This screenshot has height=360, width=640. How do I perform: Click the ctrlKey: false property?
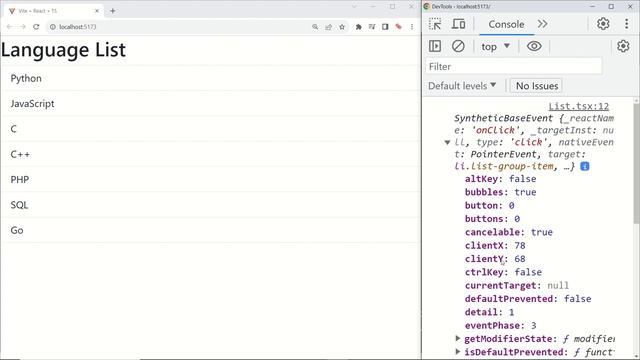pos(503,272)
